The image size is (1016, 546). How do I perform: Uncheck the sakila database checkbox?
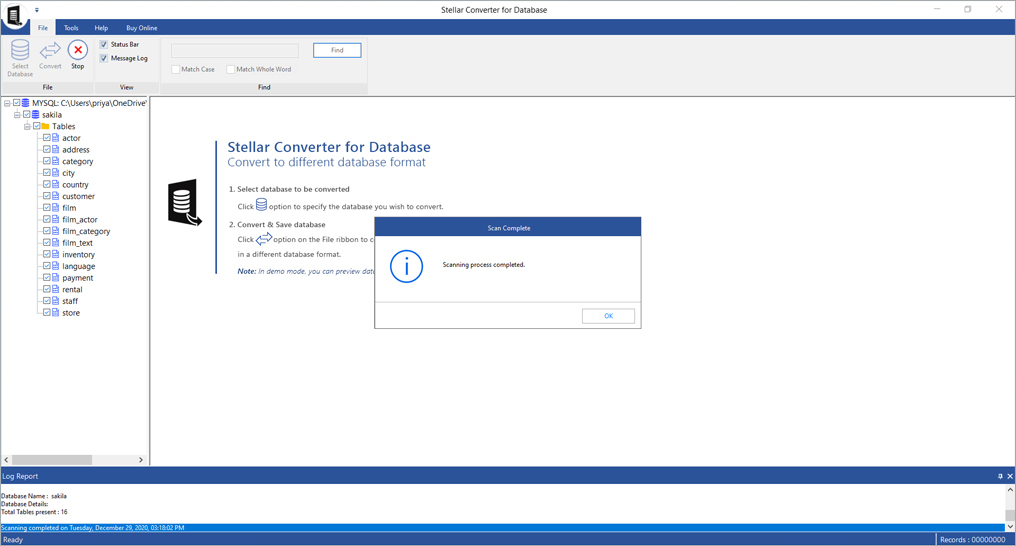(27, 115)
